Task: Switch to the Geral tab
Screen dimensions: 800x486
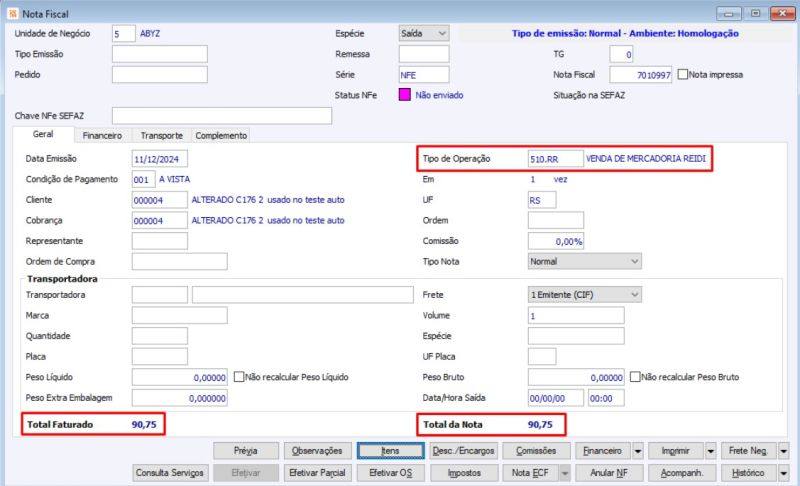Action: click(43, 134)
